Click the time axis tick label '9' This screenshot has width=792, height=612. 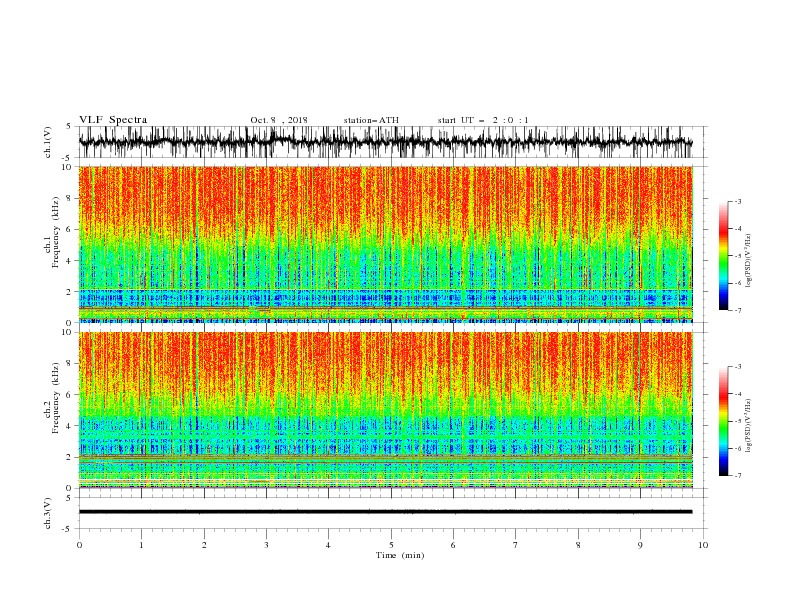point(640,545)
